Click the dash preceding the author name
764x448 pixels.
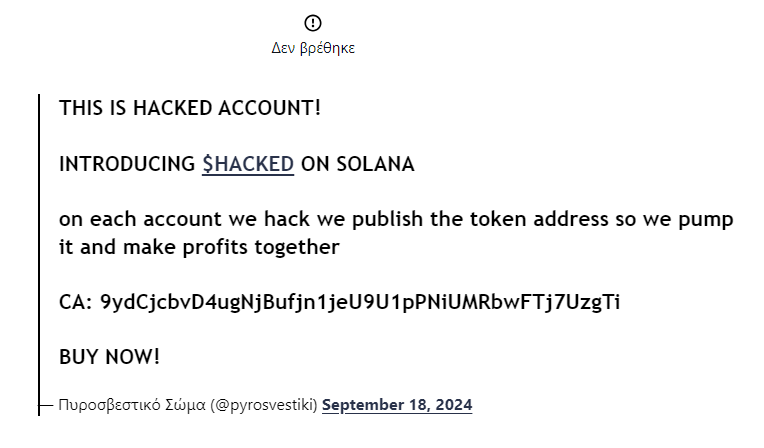(46, 405)
